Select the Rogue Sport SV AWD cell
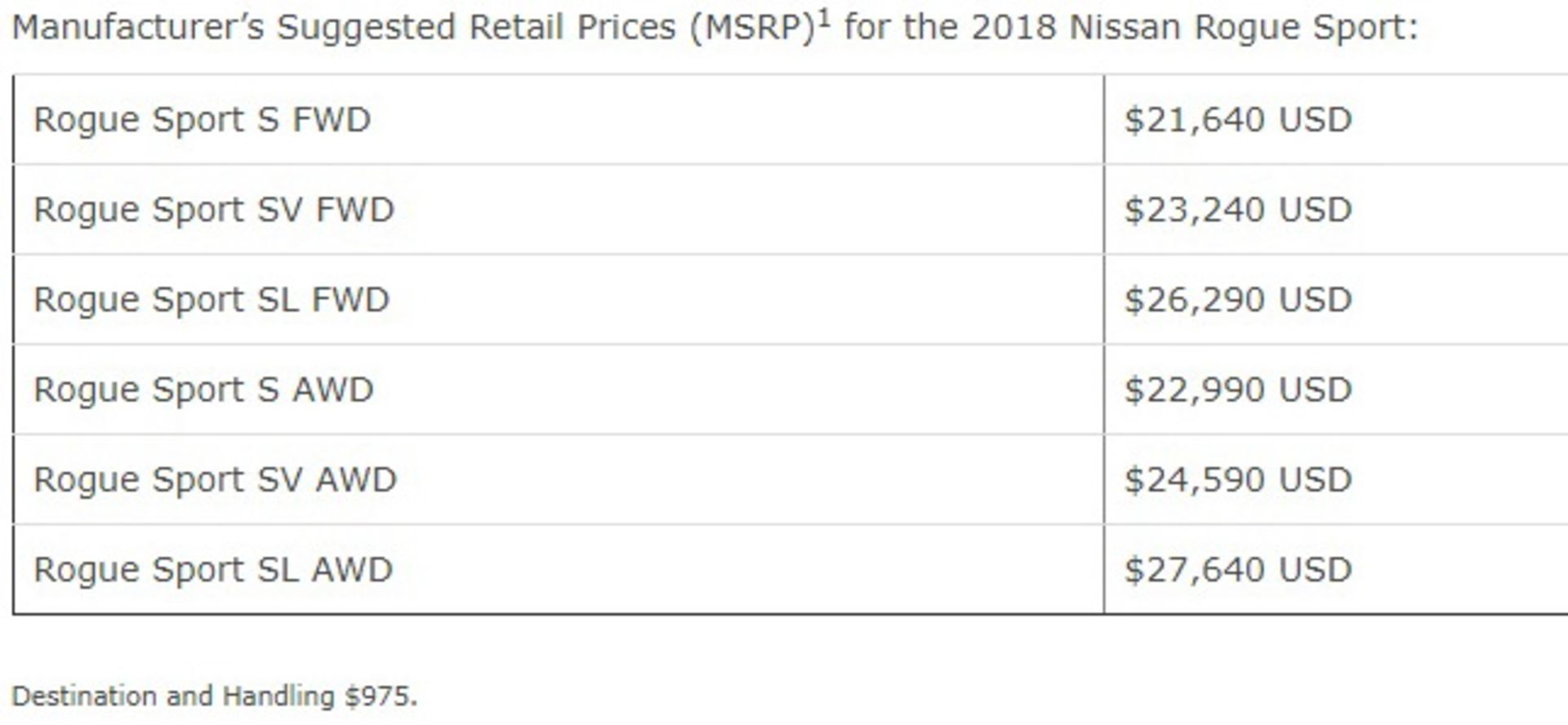 pos(559,479)
